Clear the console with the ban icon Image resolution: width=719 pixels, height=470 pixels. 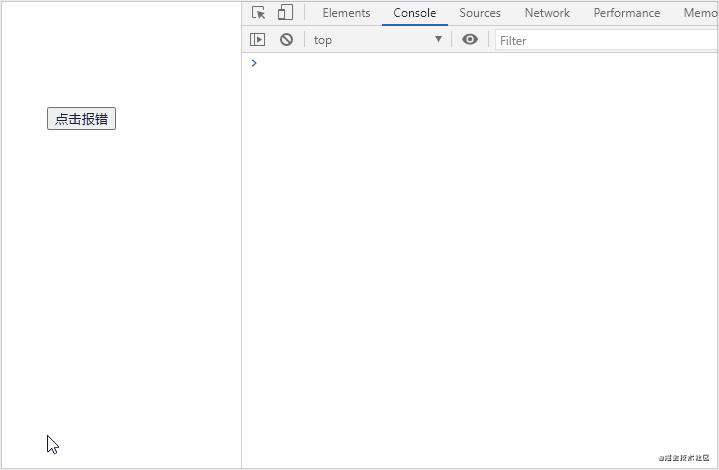tap(287, 40)
